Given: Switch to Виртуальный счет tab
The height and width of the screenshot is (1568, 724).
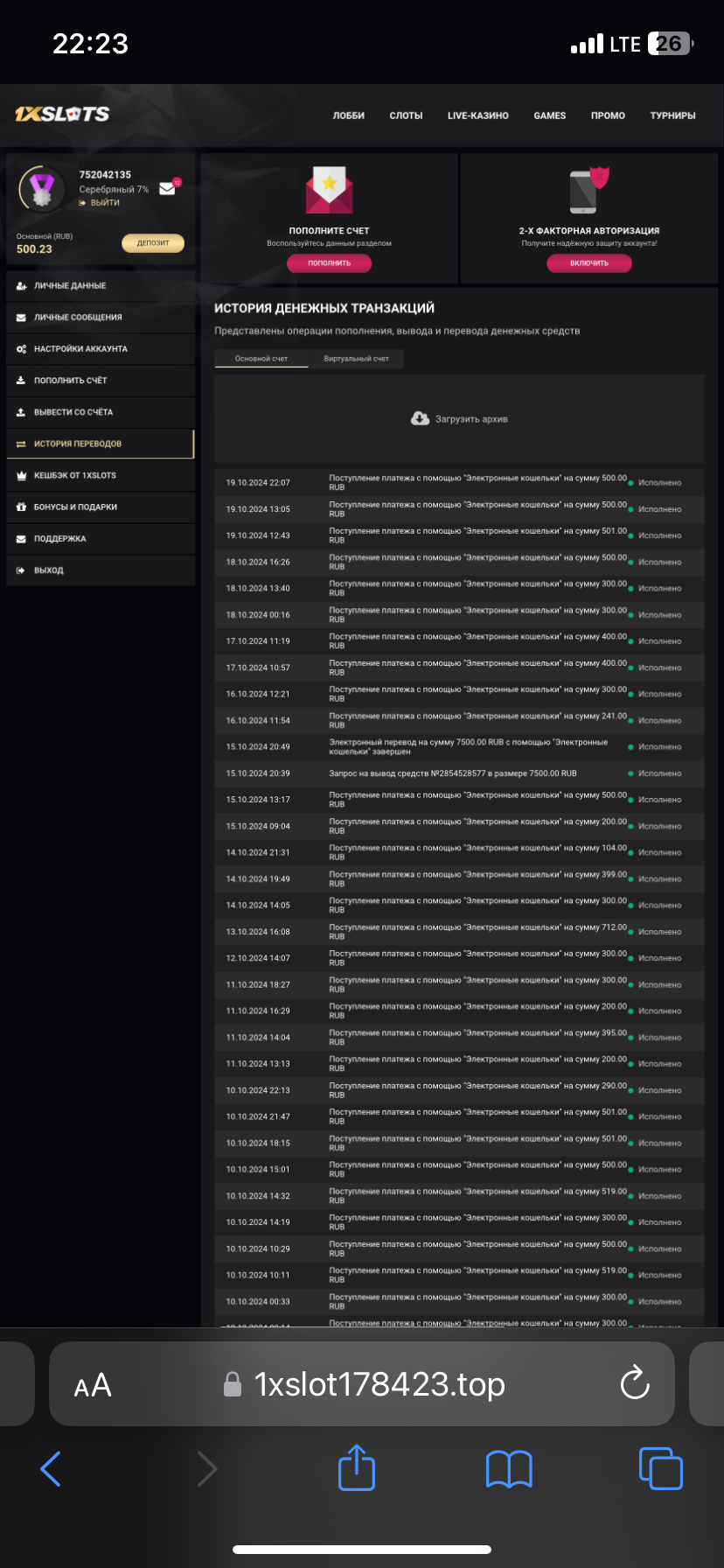Looking at the screenshot, I should [356, 359].
